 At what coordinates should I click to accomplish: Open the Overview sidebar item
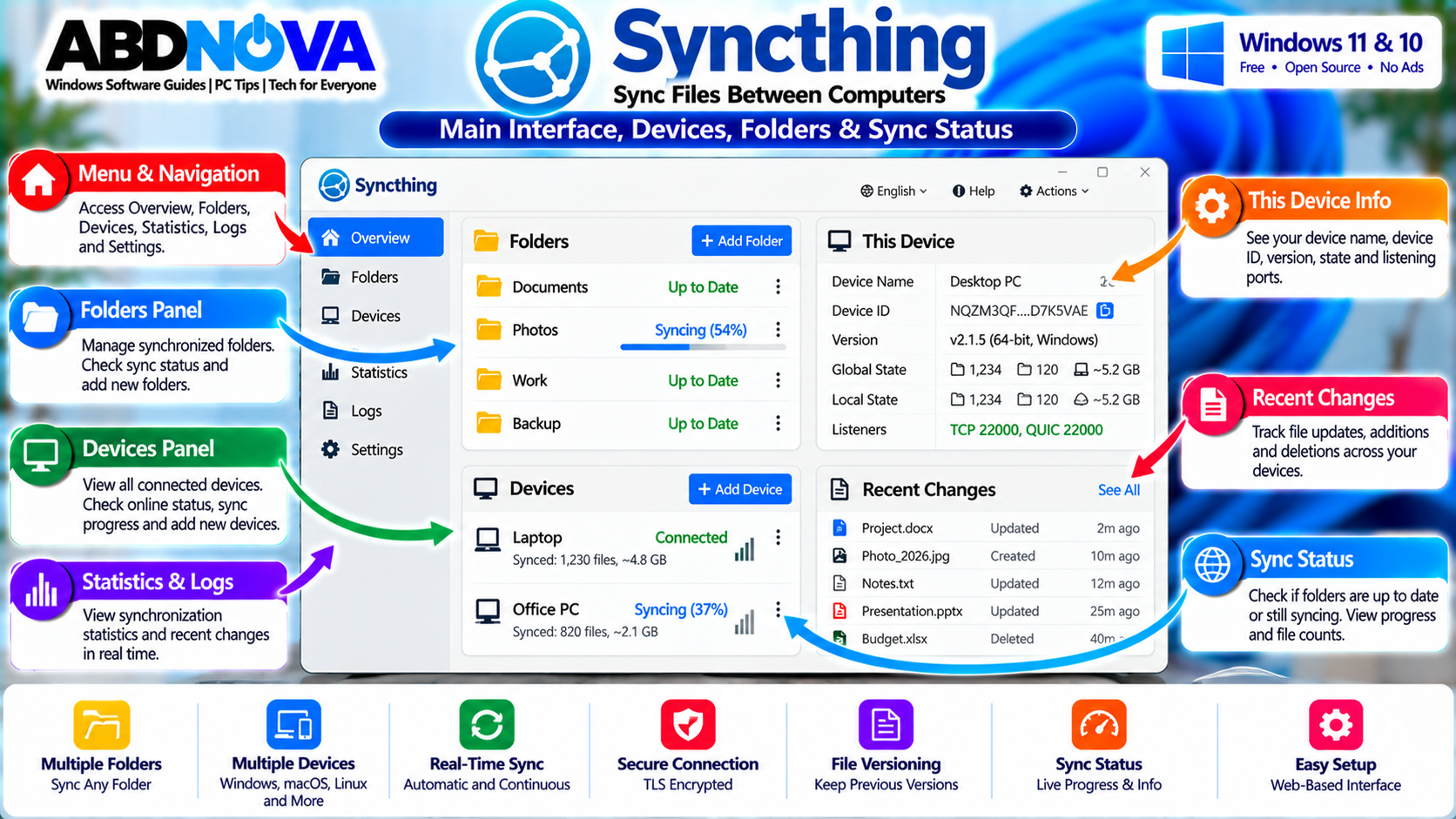[x=376, y=238]
